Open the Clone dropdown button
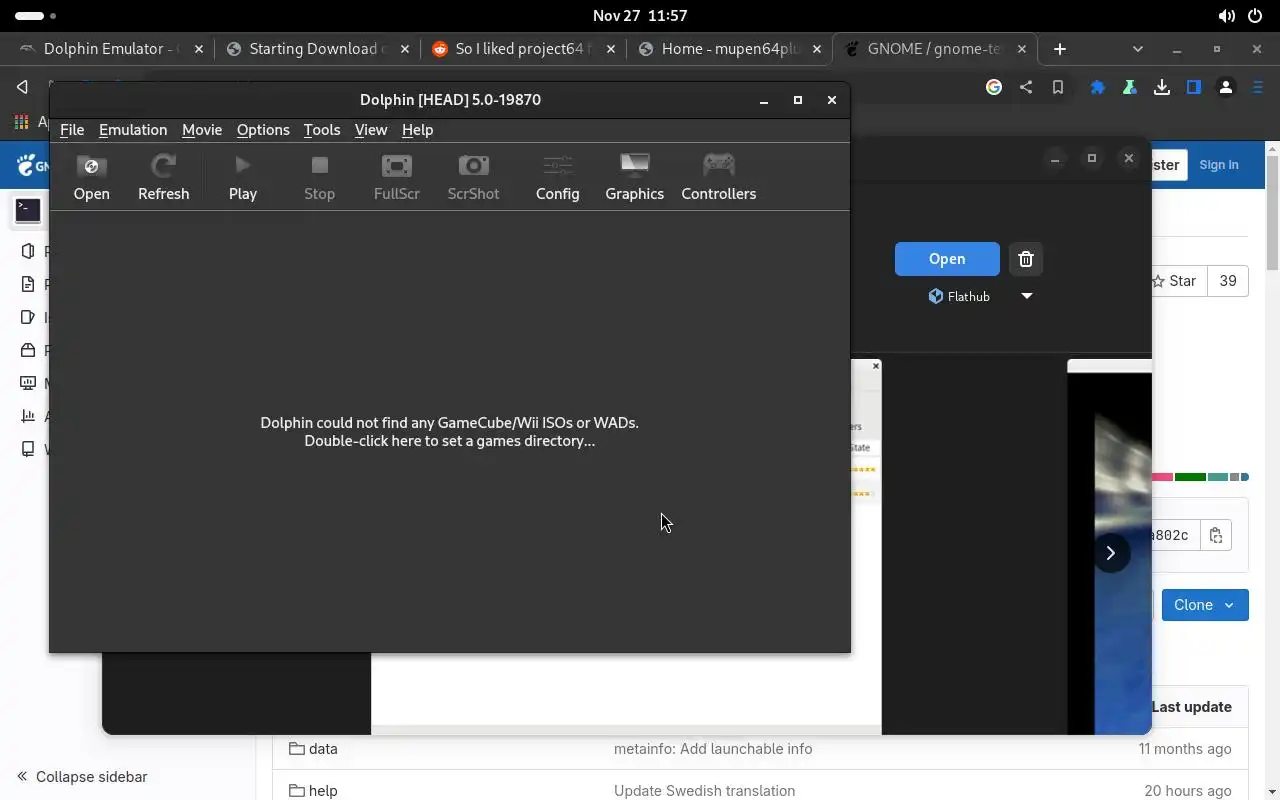Screen dimensions: 1280x800 [1205, 605]
